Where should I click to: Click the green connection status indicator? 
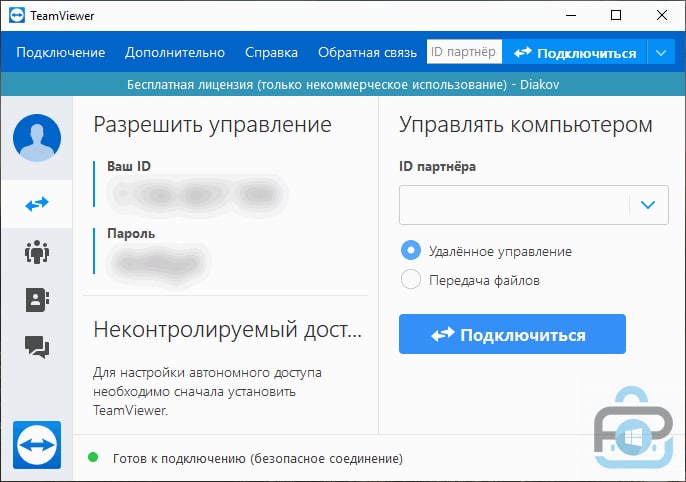point(93,457)
